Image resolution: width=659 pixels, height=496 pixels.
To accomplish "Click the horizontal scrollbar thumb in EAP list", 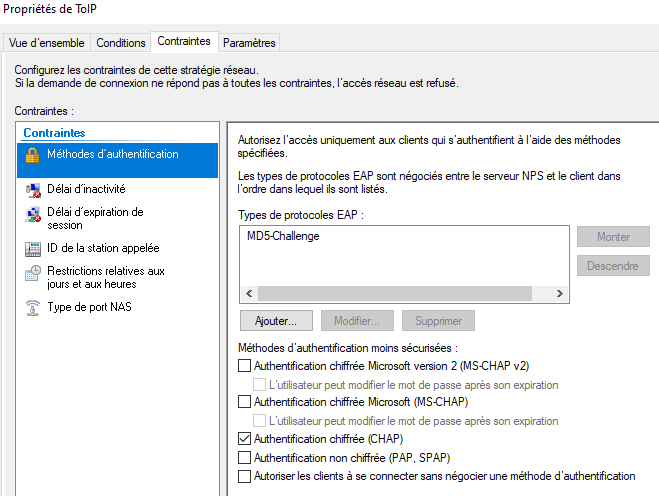I will [395, 293].
